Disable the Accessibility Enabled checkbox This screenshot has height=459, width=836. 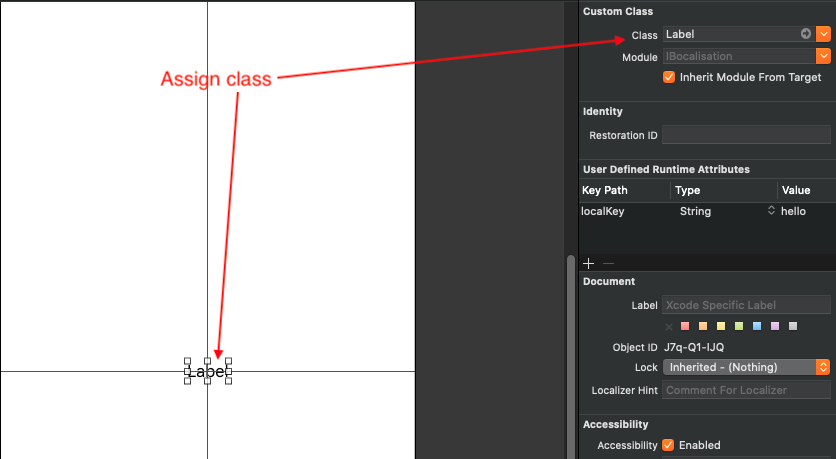pos(669,445)
